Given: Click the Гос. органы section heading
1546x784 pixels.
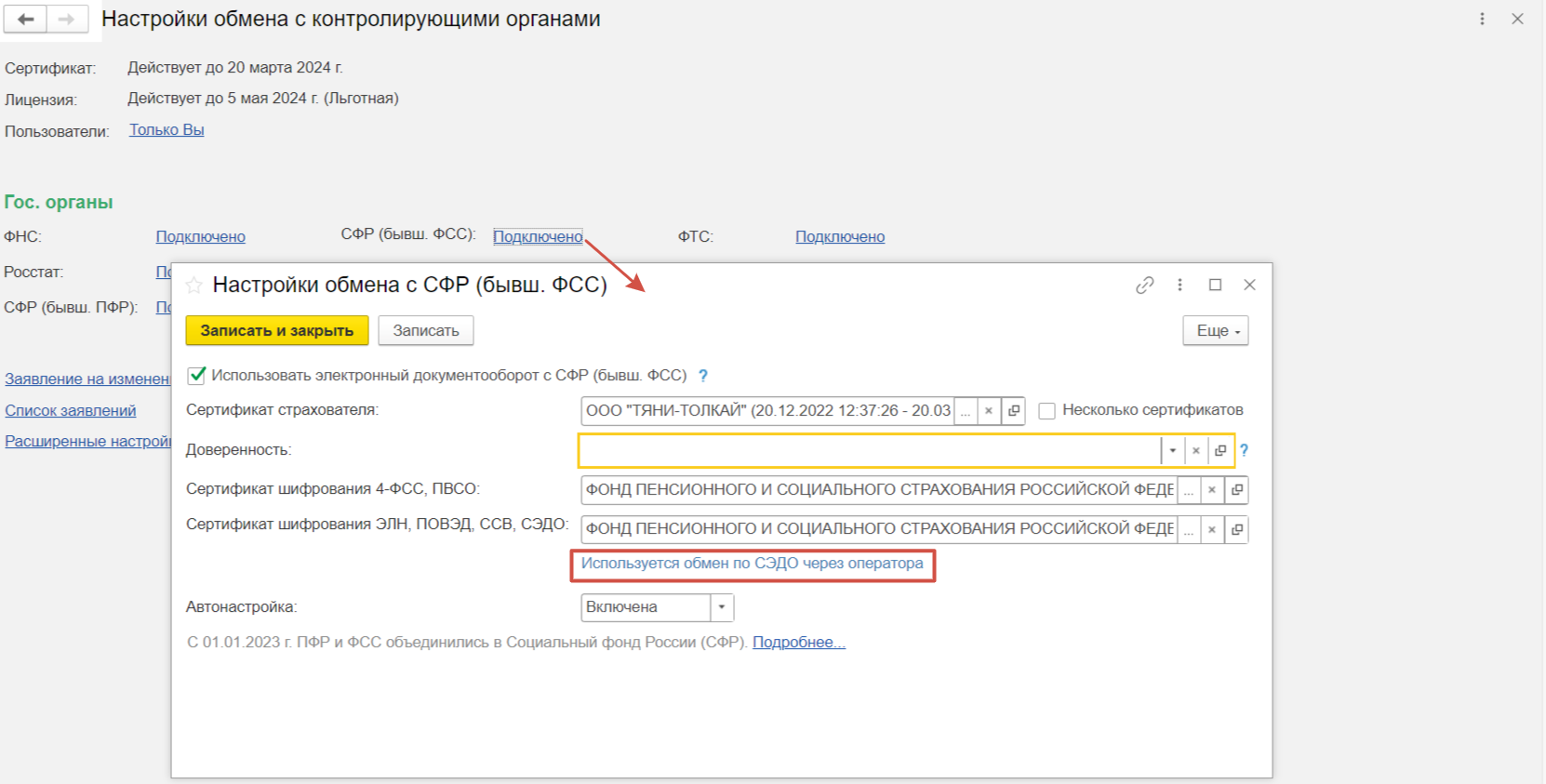Looking at the screenshot, I should (59, 203).
